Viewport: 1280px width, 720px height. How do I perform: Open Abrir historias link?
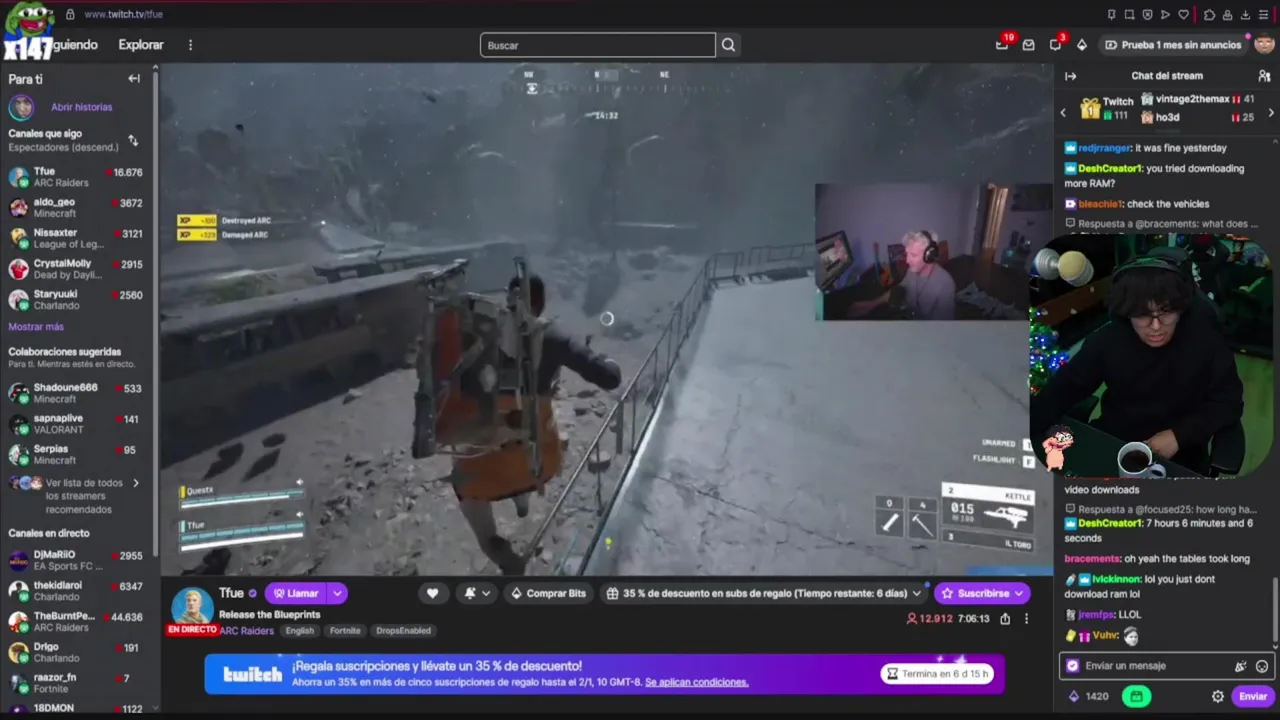pos(82,107)
